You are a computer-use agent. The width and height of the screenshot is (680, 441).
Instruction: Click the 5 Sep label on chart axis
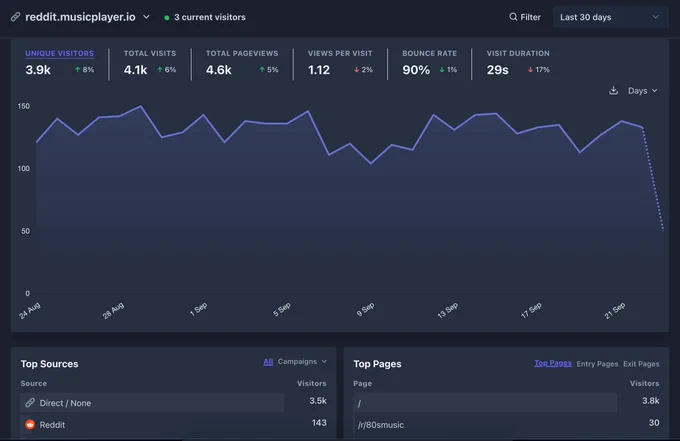coord(282,309)
